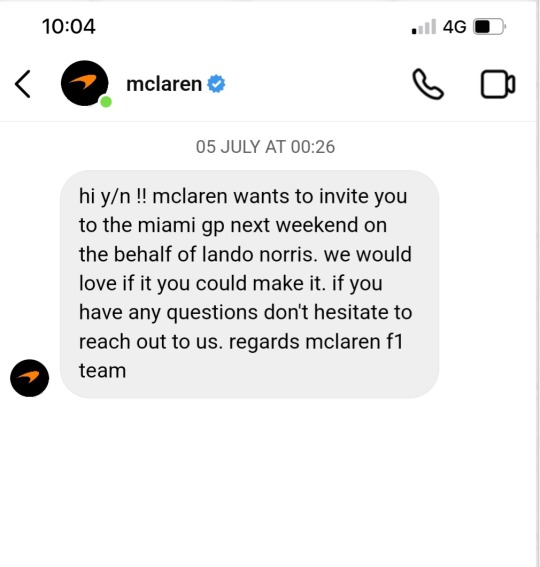The height and width of the screenshot is (567, 540).
Task: Tap "regards mclaren f1" line in message
Action: tap(316, 342)
